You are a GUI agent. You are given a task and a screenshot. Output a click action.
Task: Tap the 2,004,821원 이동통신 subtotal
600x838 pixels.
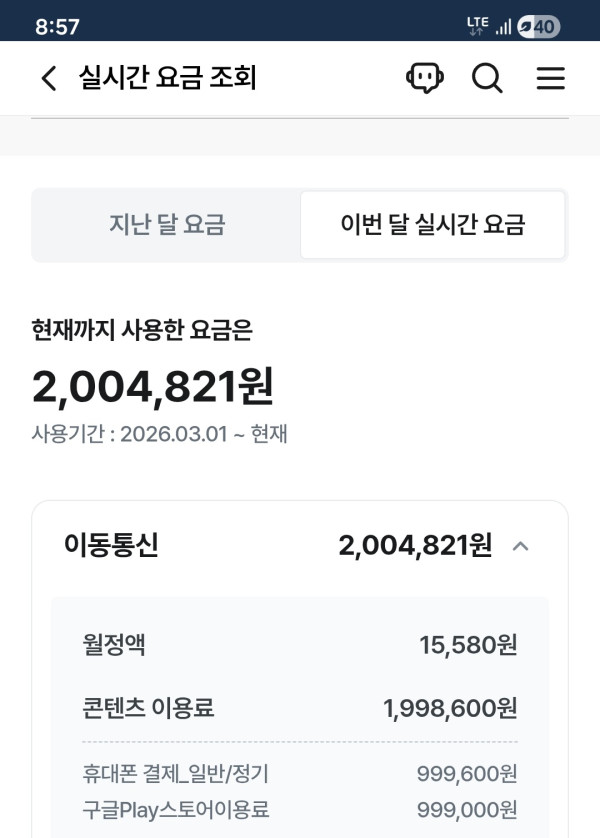[x=415, y=545]
